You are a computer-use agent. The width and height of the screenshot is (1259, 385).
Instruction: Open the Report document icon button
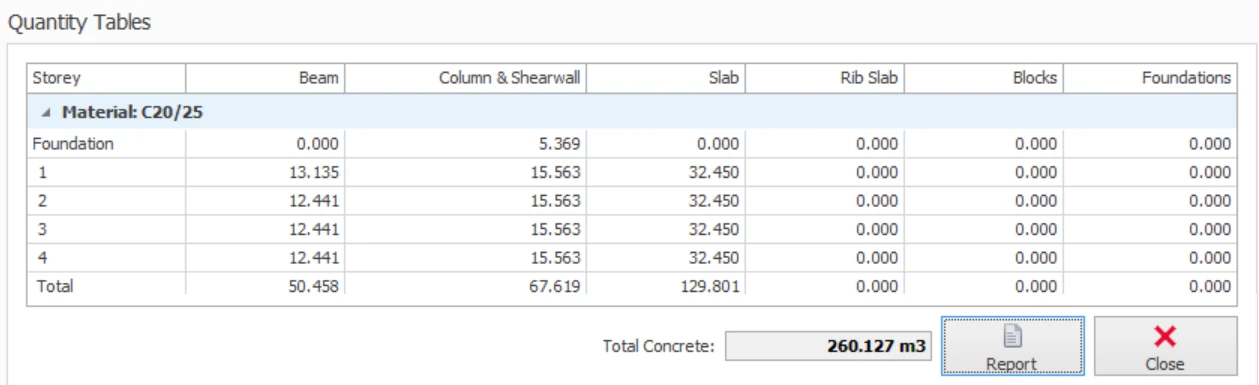pos(1013,346)
